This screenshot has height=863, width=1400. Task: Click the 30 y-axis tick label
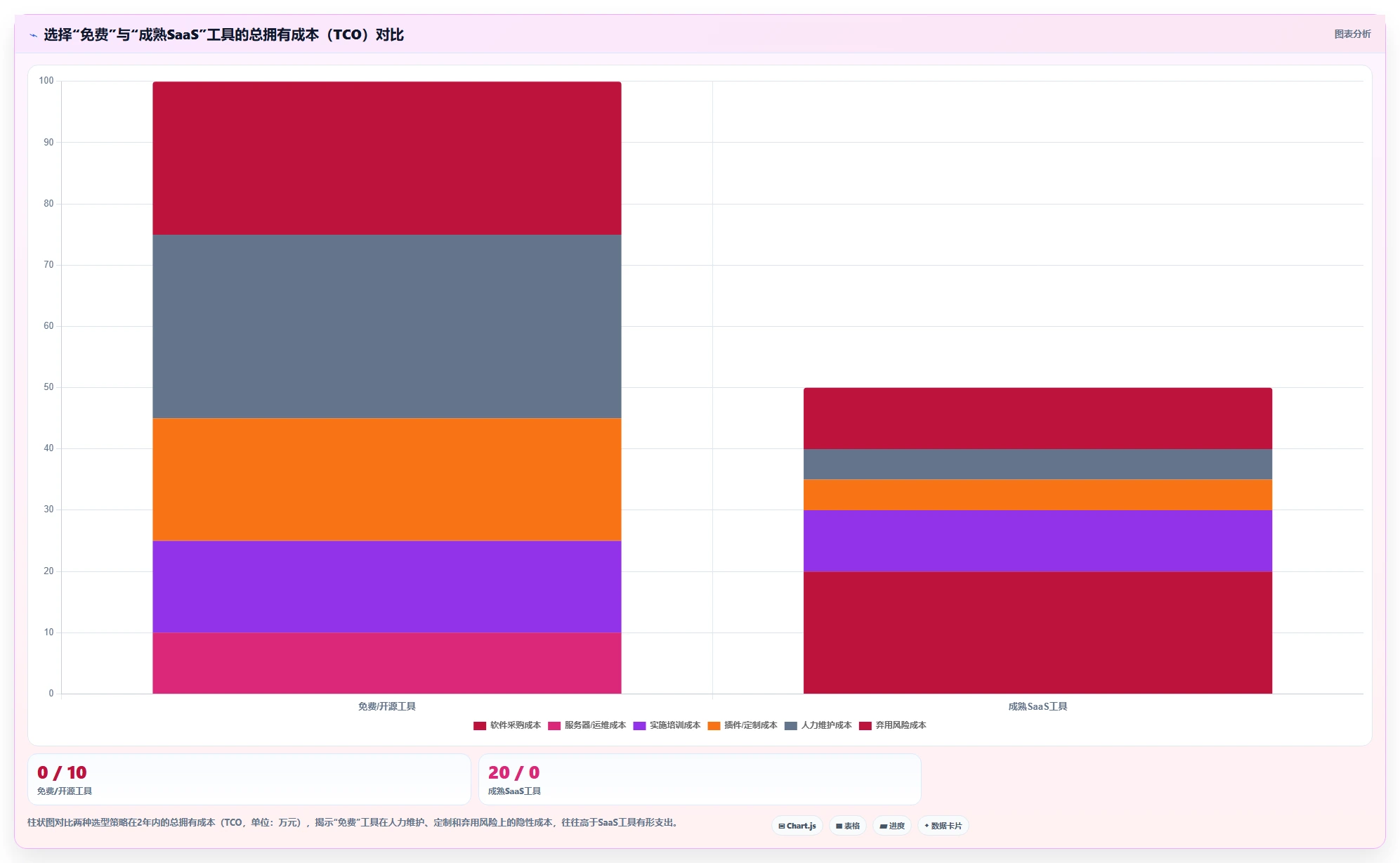(x=48, y=510)
